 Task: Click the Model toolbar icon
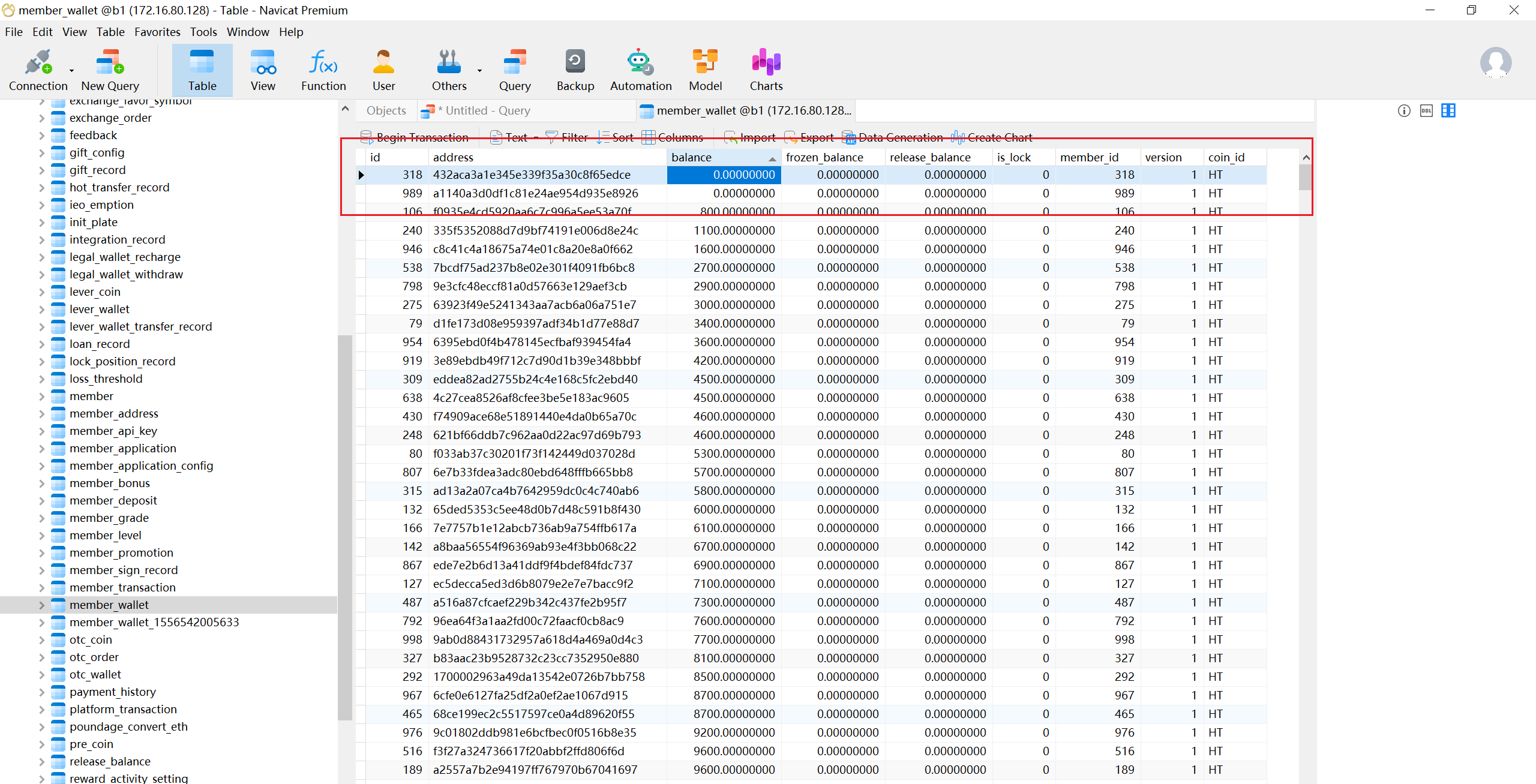(x=706, y=70)
